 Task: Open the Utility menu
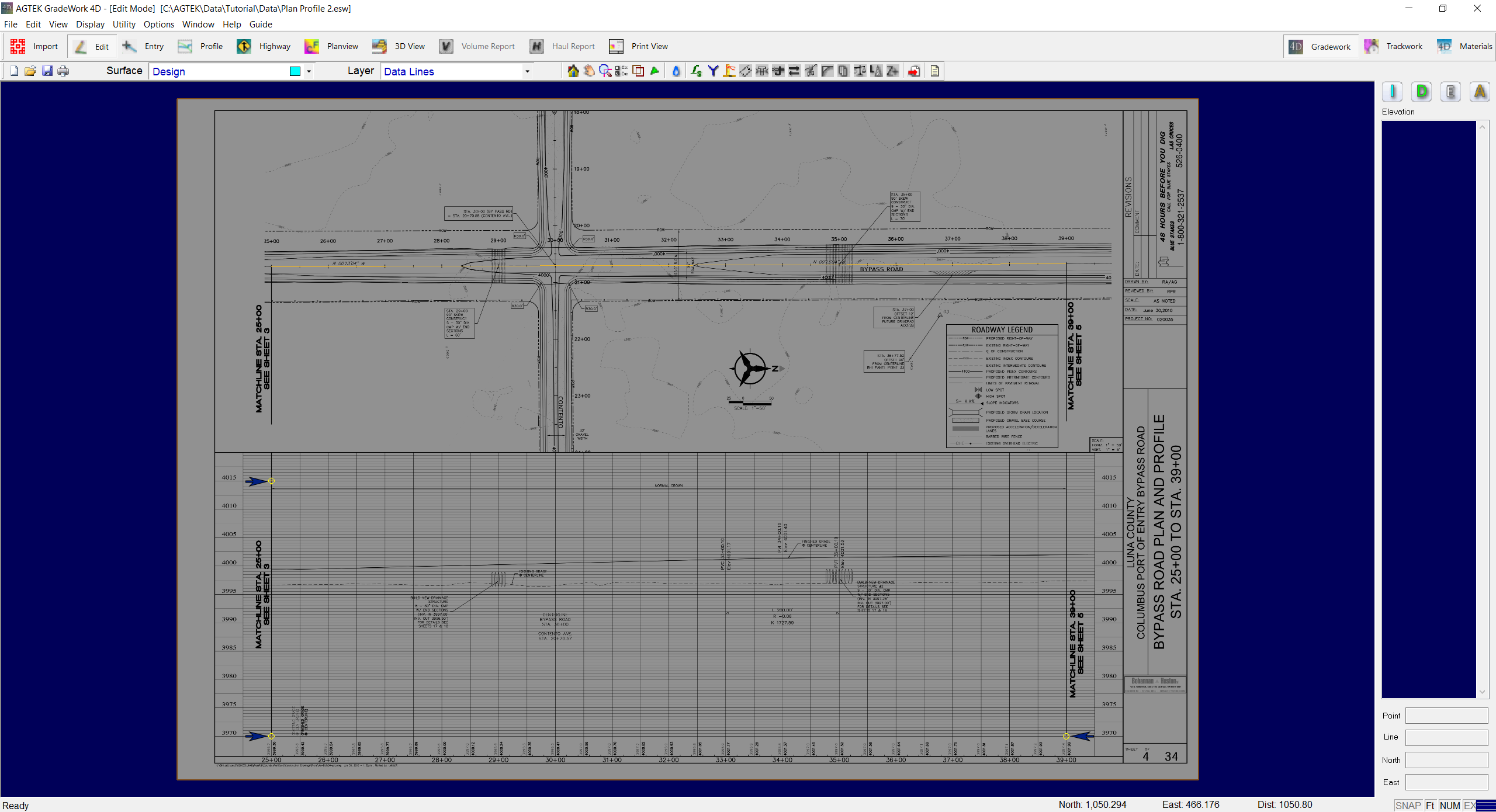click(x=123, y=24)
